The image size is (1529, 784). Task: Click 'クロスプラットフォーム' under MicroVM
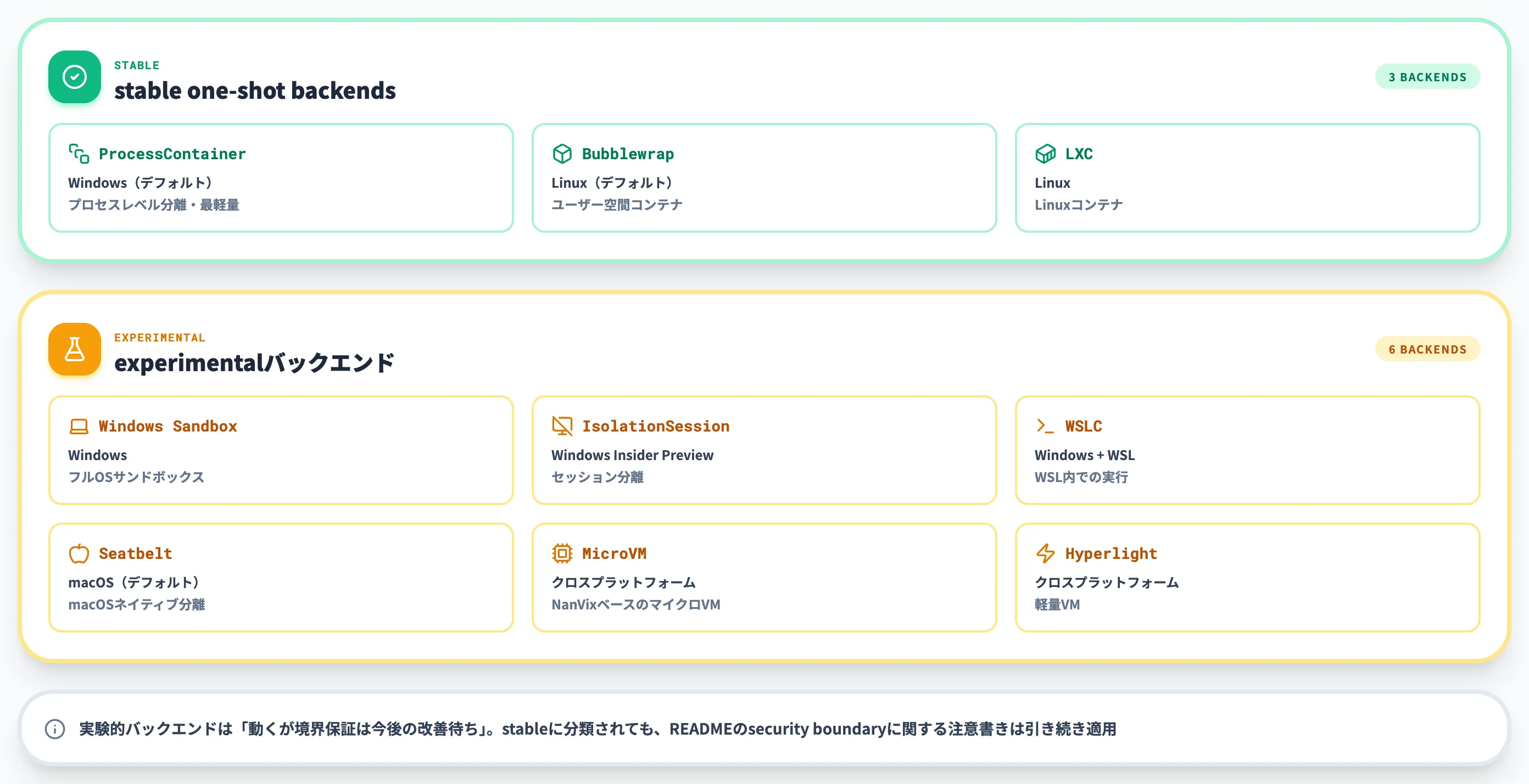623,582
